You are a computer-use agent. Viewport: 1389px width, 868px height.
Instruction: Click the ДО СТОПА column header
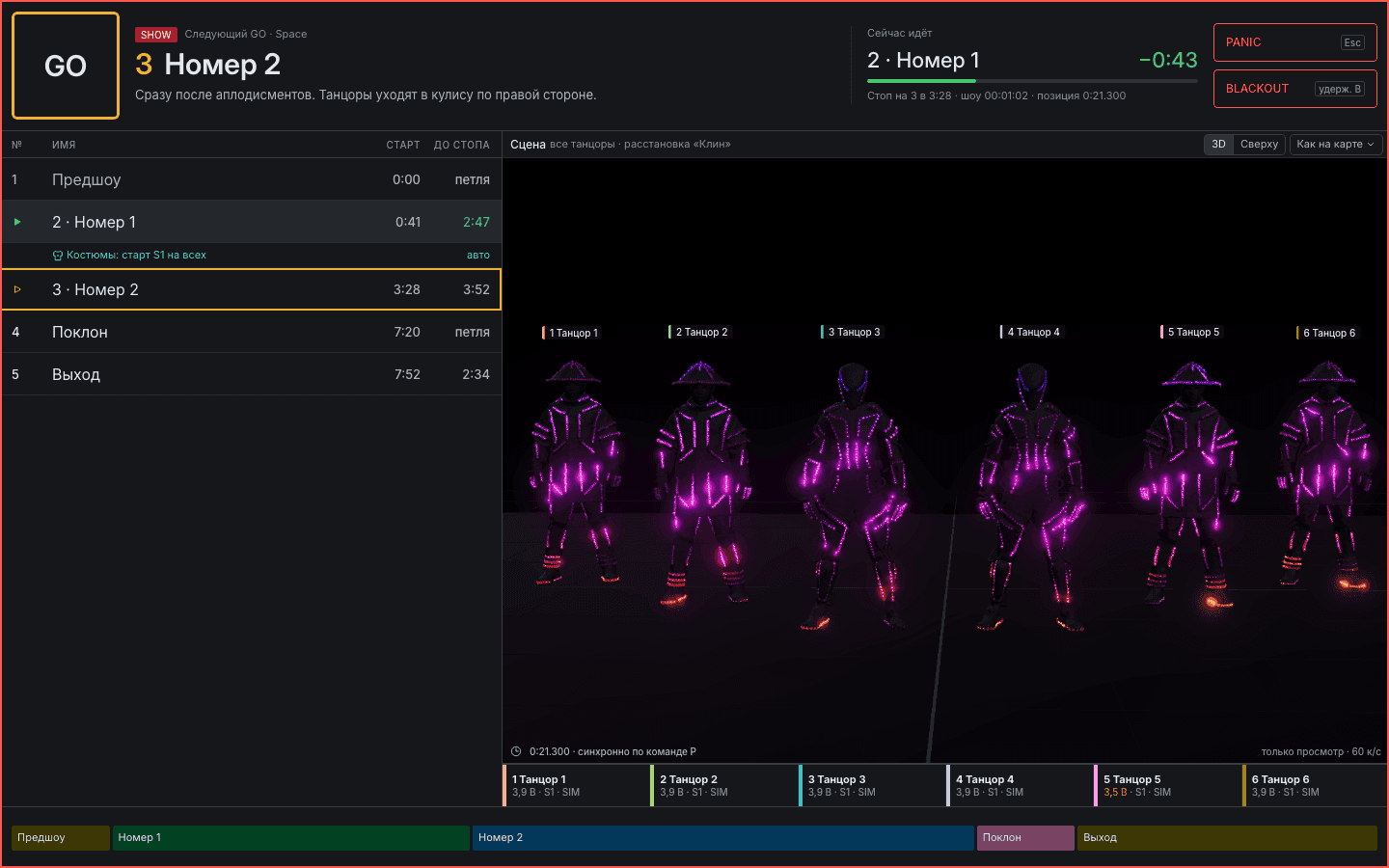[462, 145]
